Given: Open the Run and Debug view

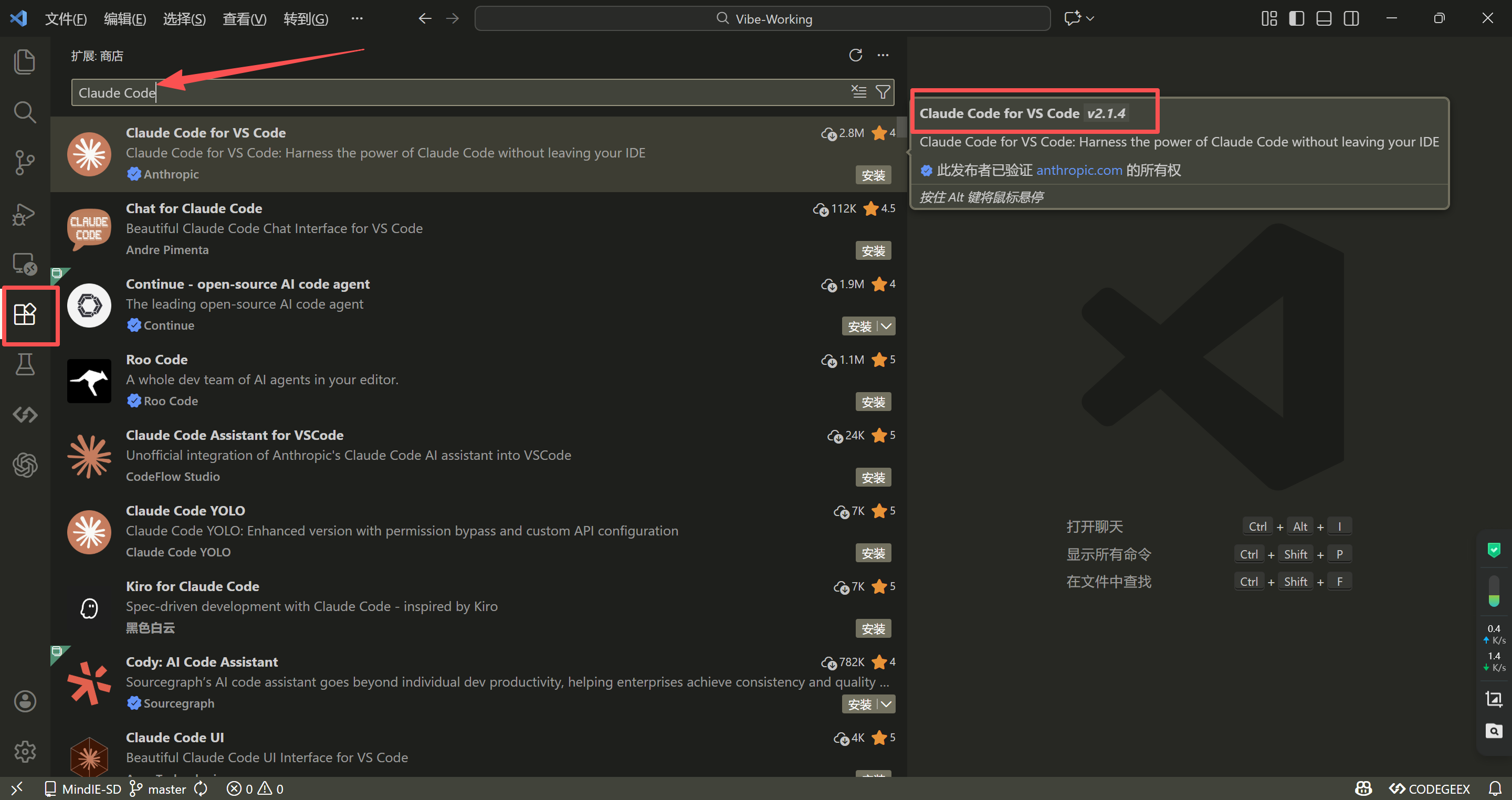Looking at the screenshot, I should tap(24, 214).
